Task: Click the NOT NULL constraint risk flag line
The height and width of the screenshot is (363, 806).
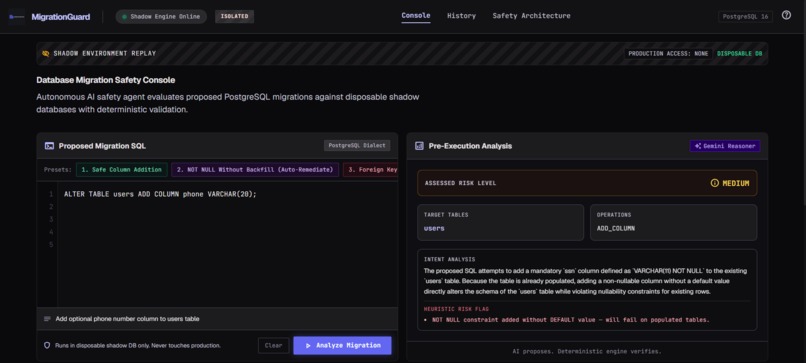Action: 571,320
